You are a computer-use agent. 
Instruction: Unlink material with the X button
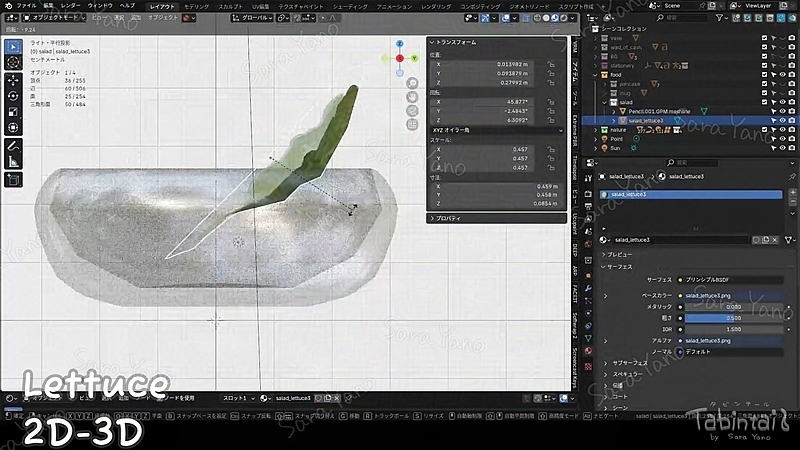coord(774,240)
